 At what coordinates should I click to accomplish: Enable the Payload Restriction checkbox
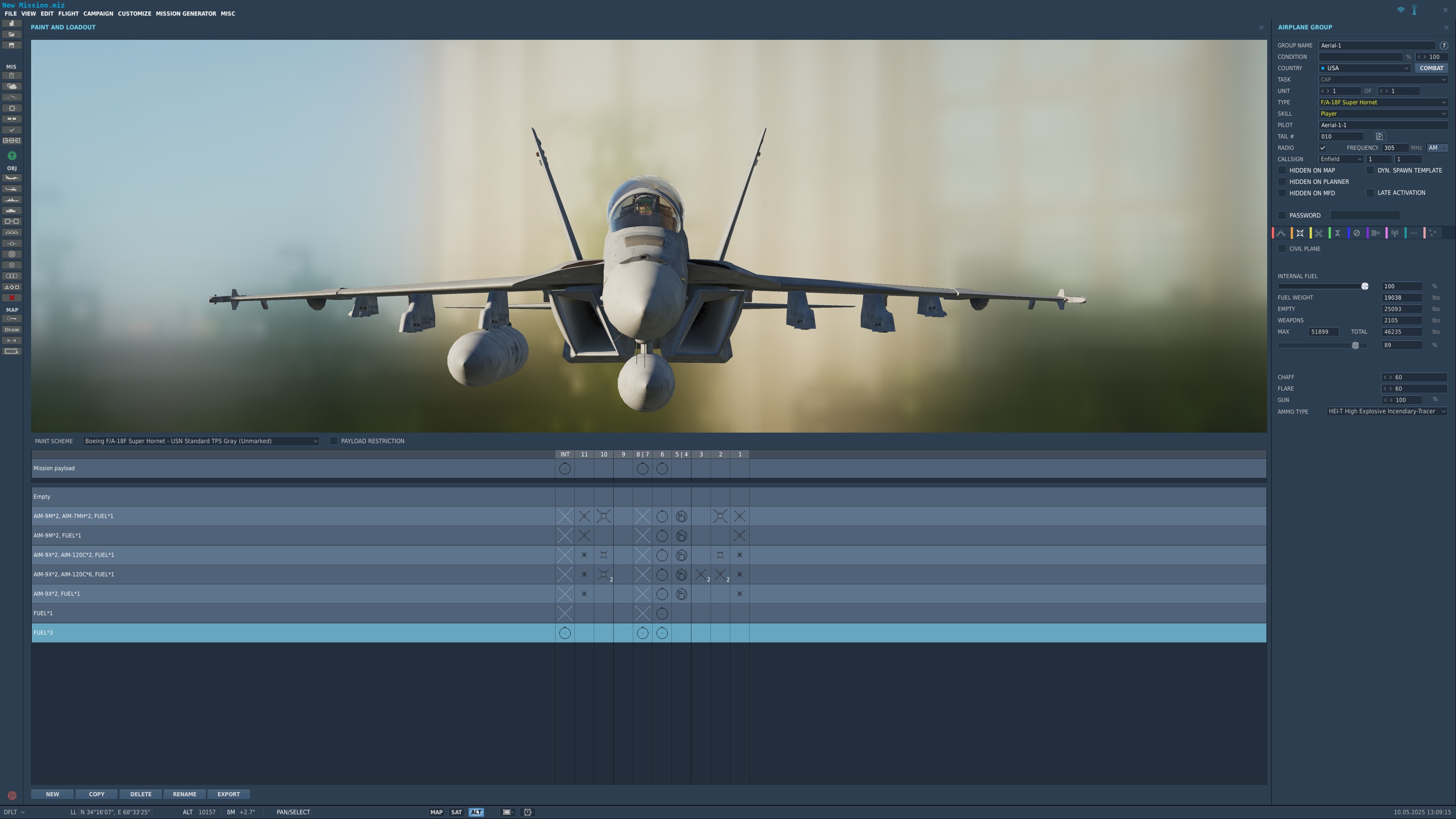[x=334, y=441]
